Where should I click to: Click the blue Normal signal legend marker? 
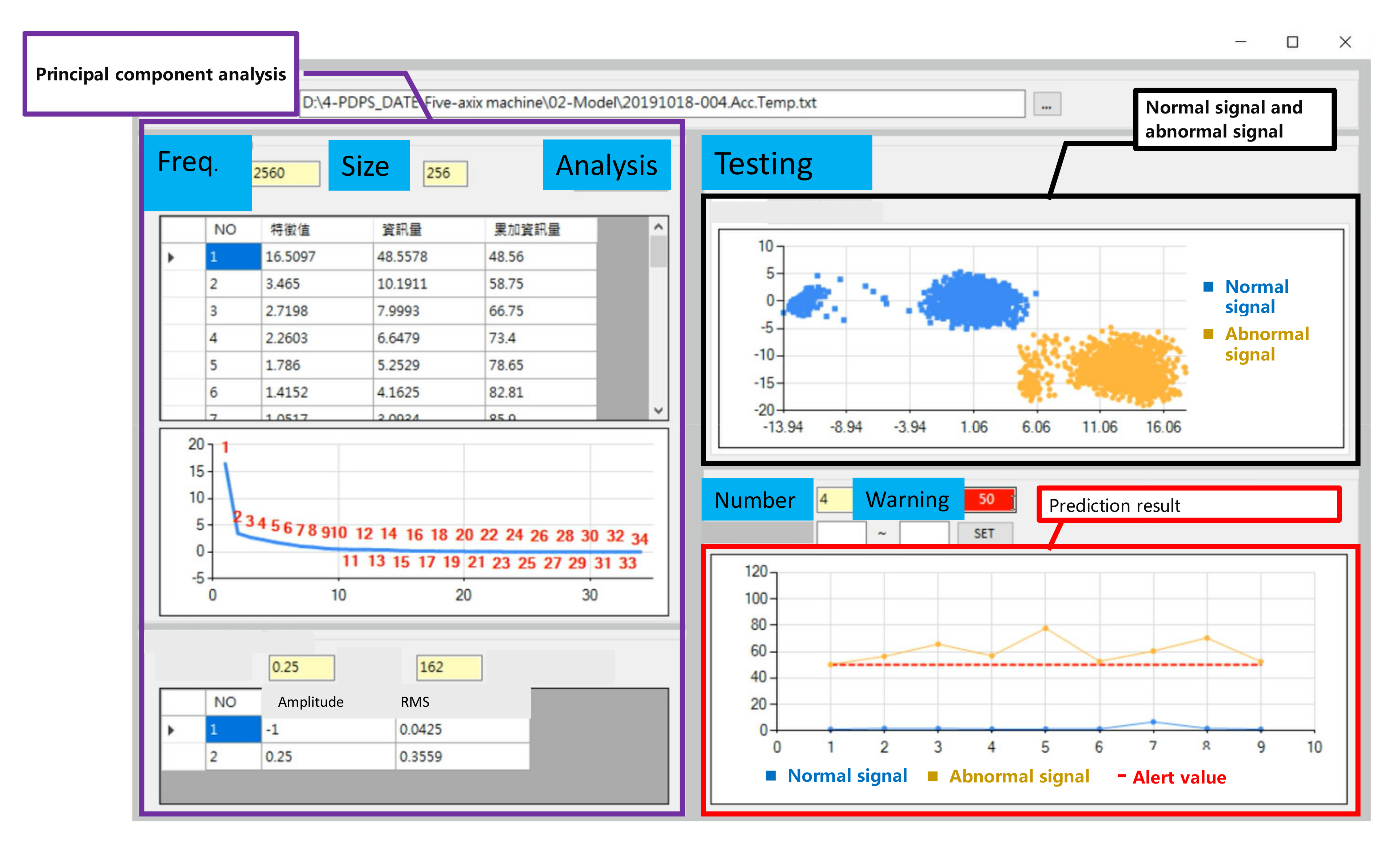pyautogui.click(x=1208, y=287)
